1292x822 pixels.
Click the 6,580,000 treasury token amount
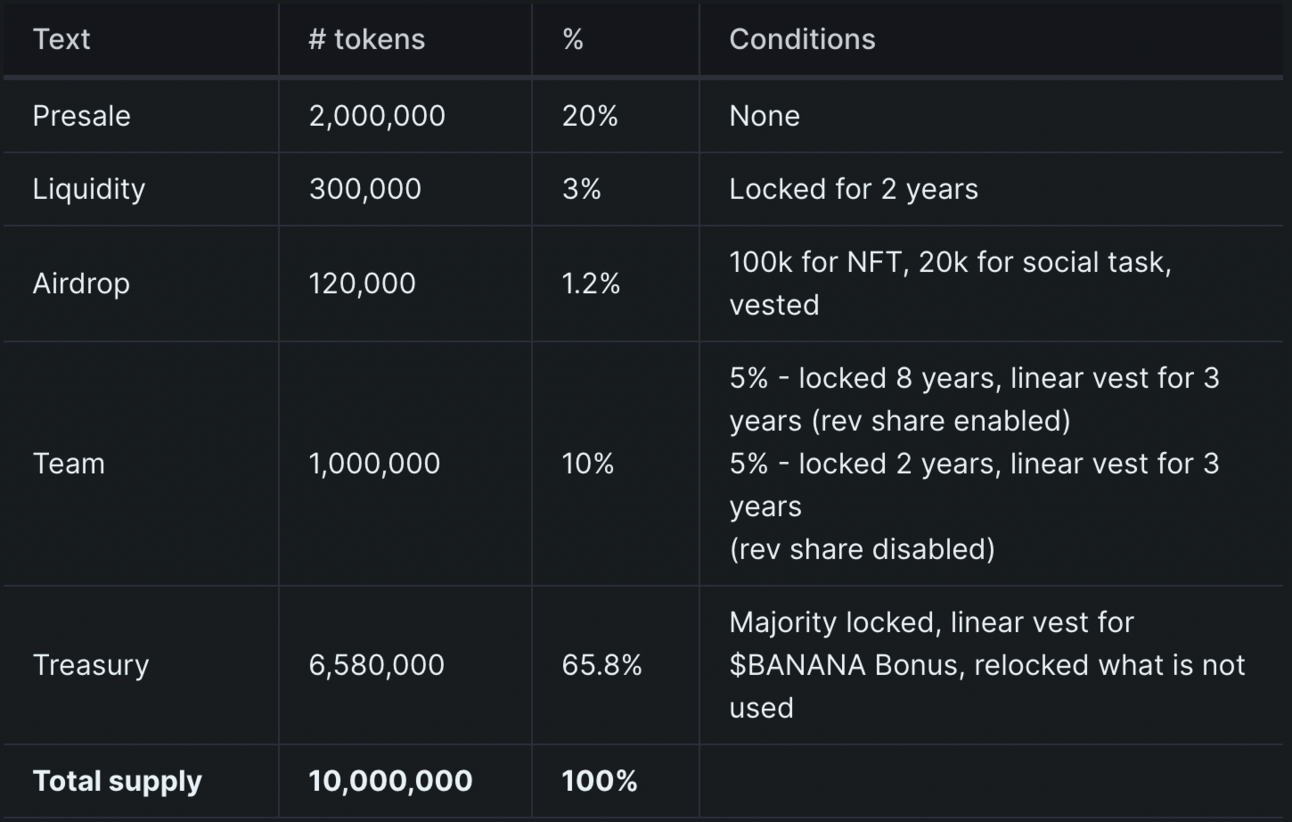pos(377,665)
